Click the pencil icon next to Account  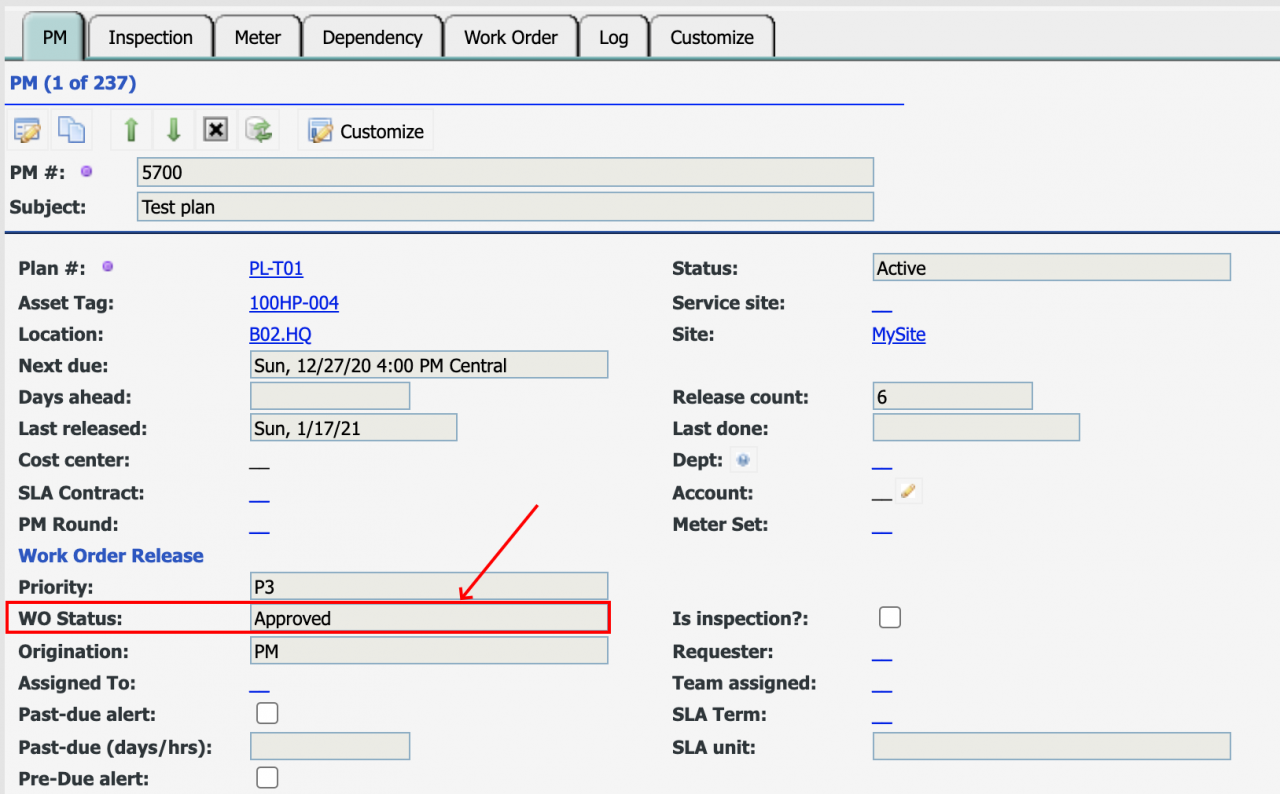(908, 491)
